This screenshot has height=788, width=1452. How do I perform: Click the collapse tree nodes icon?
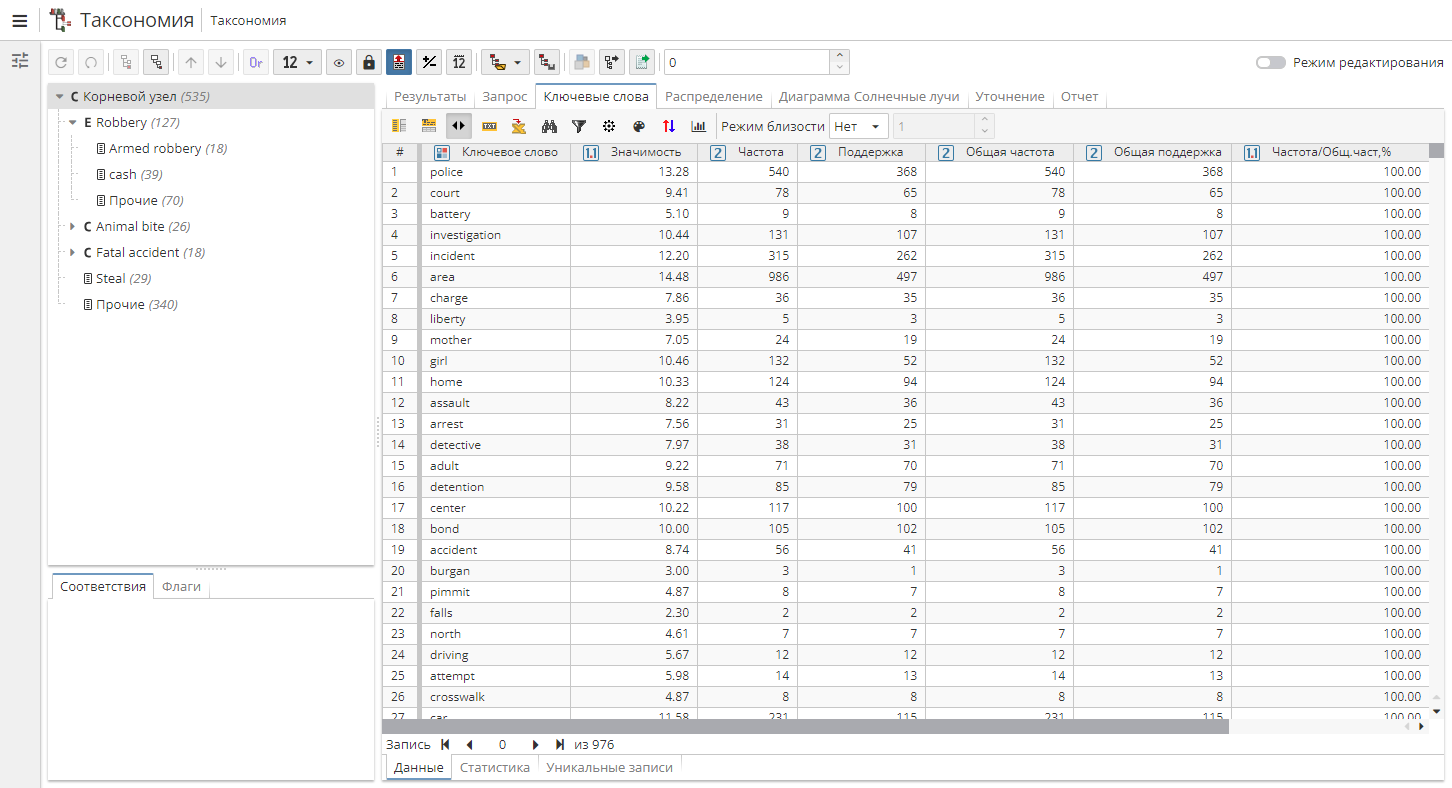click(x=126, y=62)
